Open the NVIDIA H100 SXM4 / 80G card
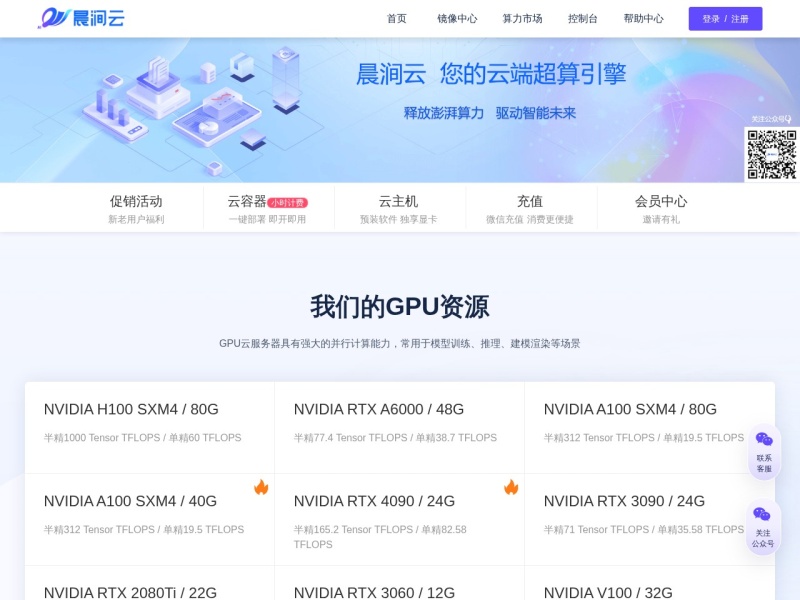800x600 pixels. [149, 428]
